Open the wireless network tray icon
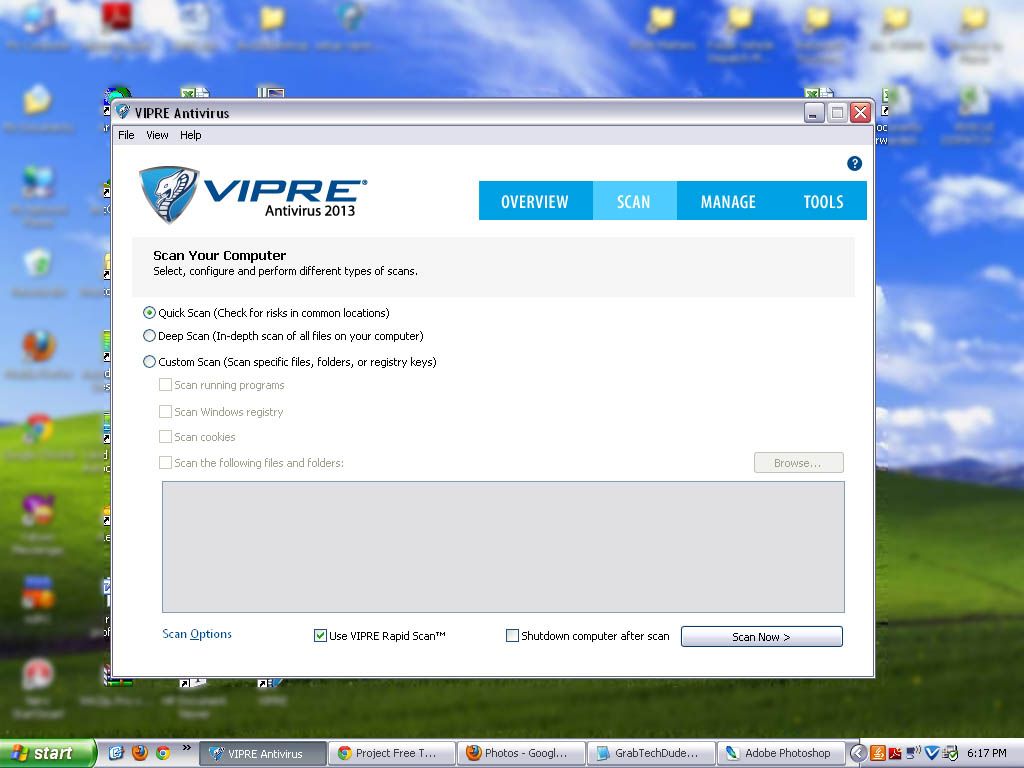The image size is (1024, 768). 913,753
